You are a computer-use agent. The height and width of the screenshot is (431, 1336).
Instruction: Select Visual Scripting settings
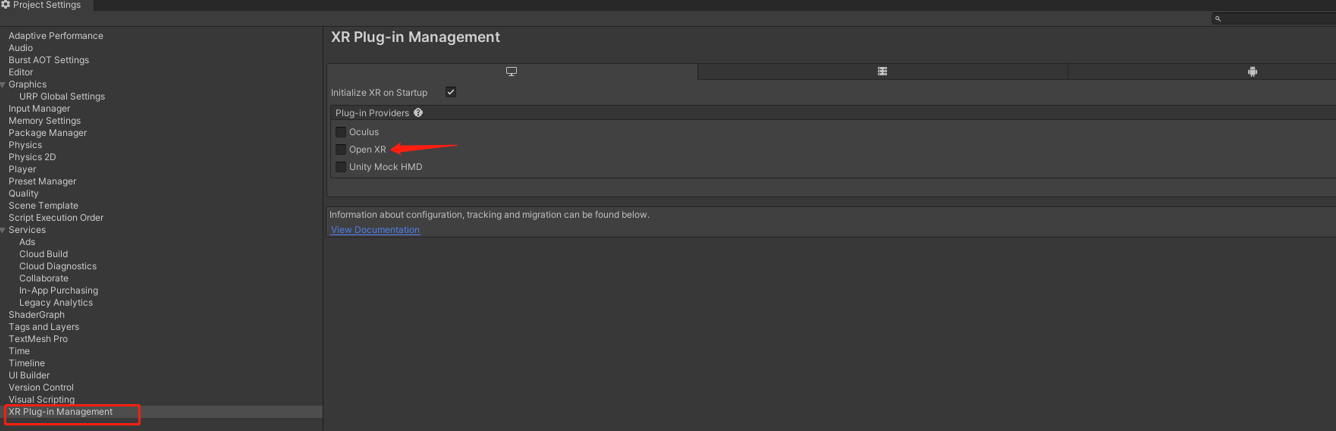[41, 399]
